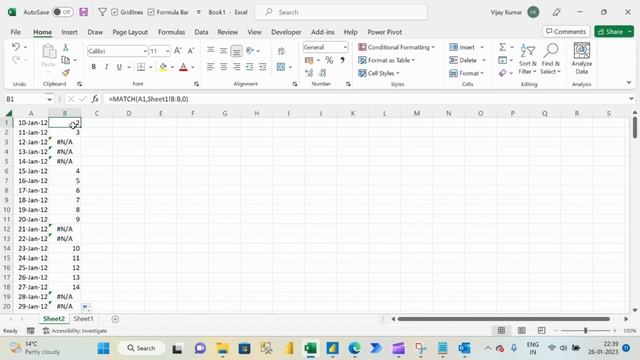
Task: Toggle Bold formatting
Action: click(93, 67)
